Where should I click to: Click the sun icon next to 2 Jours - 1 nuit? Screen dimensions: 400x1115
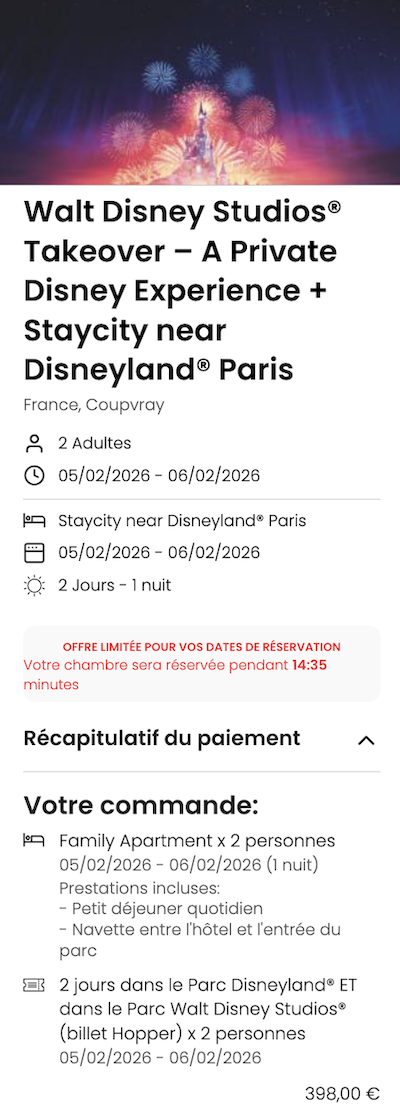coord(33,586)
